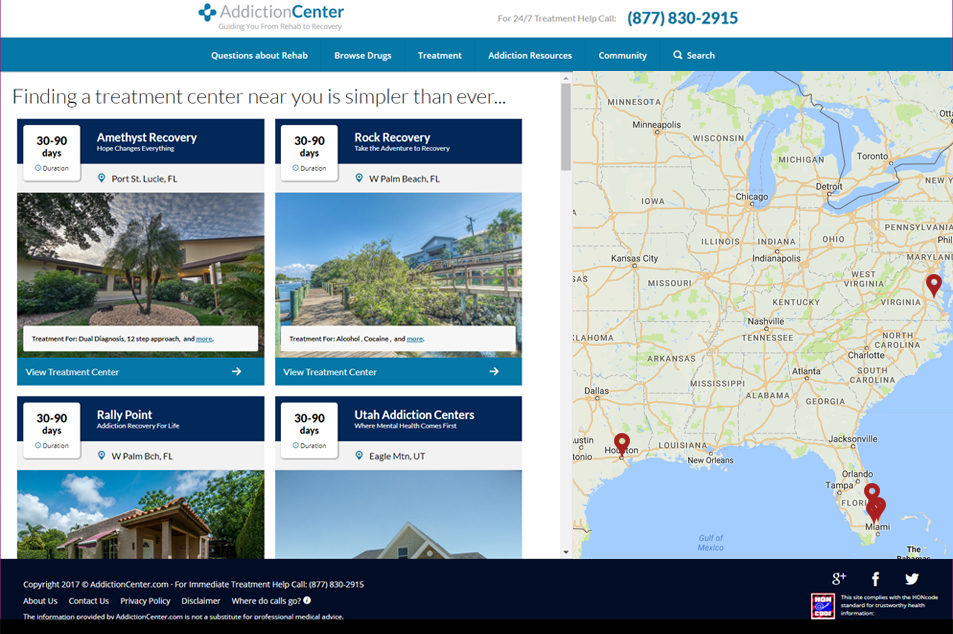Click the Twitter bird icon
The height and width of the screenshot is (634, 953).
point(911,578)
